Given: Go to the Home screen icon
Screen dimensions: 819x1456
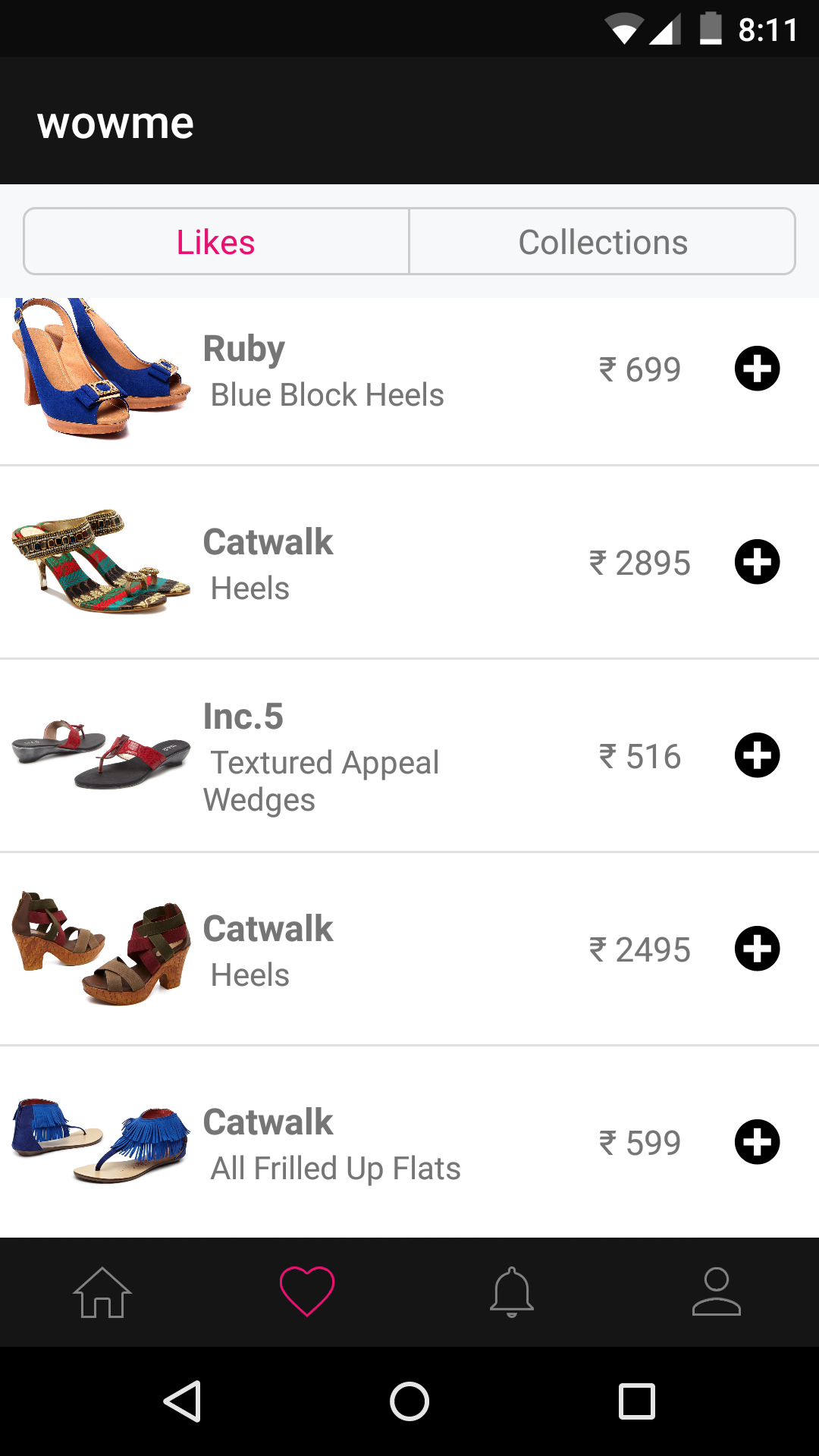Looking at the screenshot, I should 102,1292.
